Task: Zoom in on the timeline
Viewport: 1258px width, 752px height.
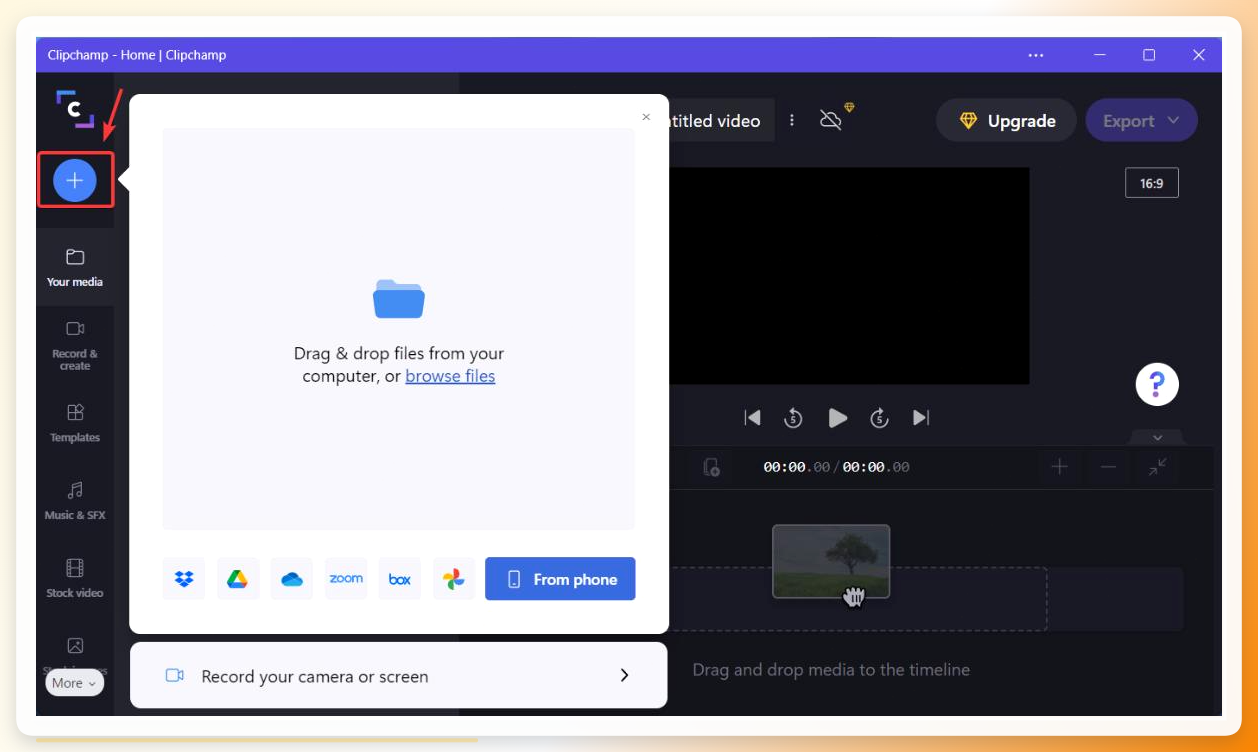Action: click(1060, 467)
